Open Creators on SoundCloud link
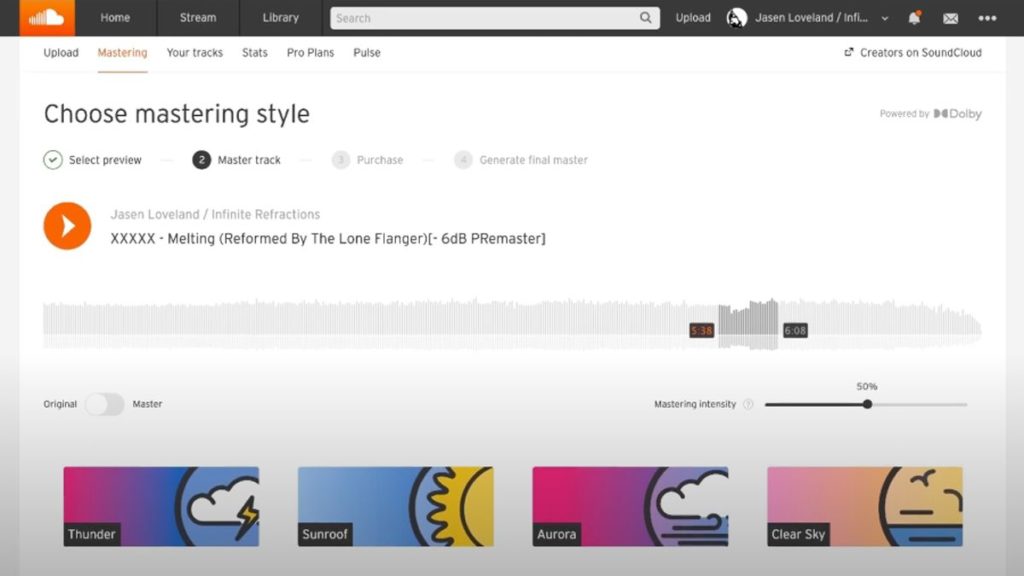This screenshot has width=1024, height=576. [913, 52]
